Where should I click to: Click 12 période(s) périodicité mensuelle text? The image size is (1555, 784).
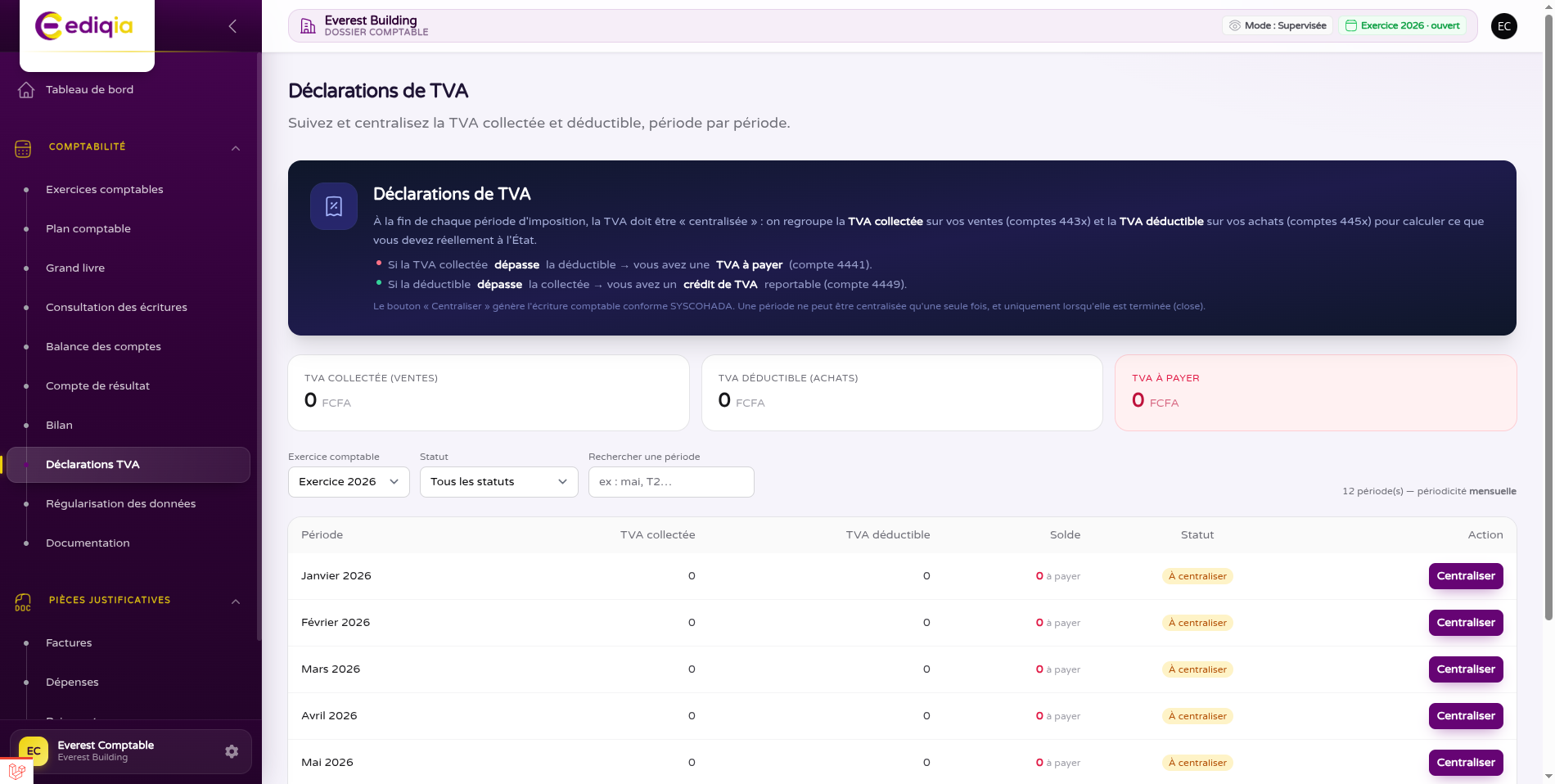(x=1429, y=492)
